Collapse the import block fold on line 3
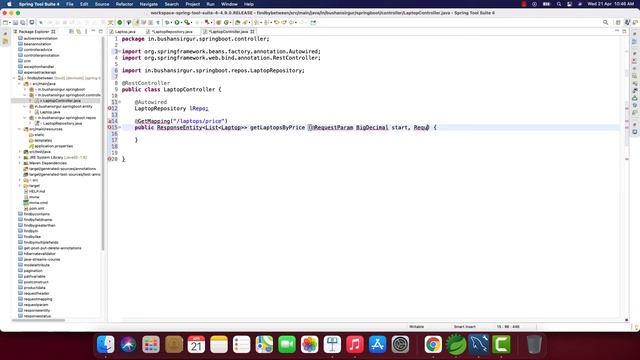The image size is (640, 360). point(119,51)
